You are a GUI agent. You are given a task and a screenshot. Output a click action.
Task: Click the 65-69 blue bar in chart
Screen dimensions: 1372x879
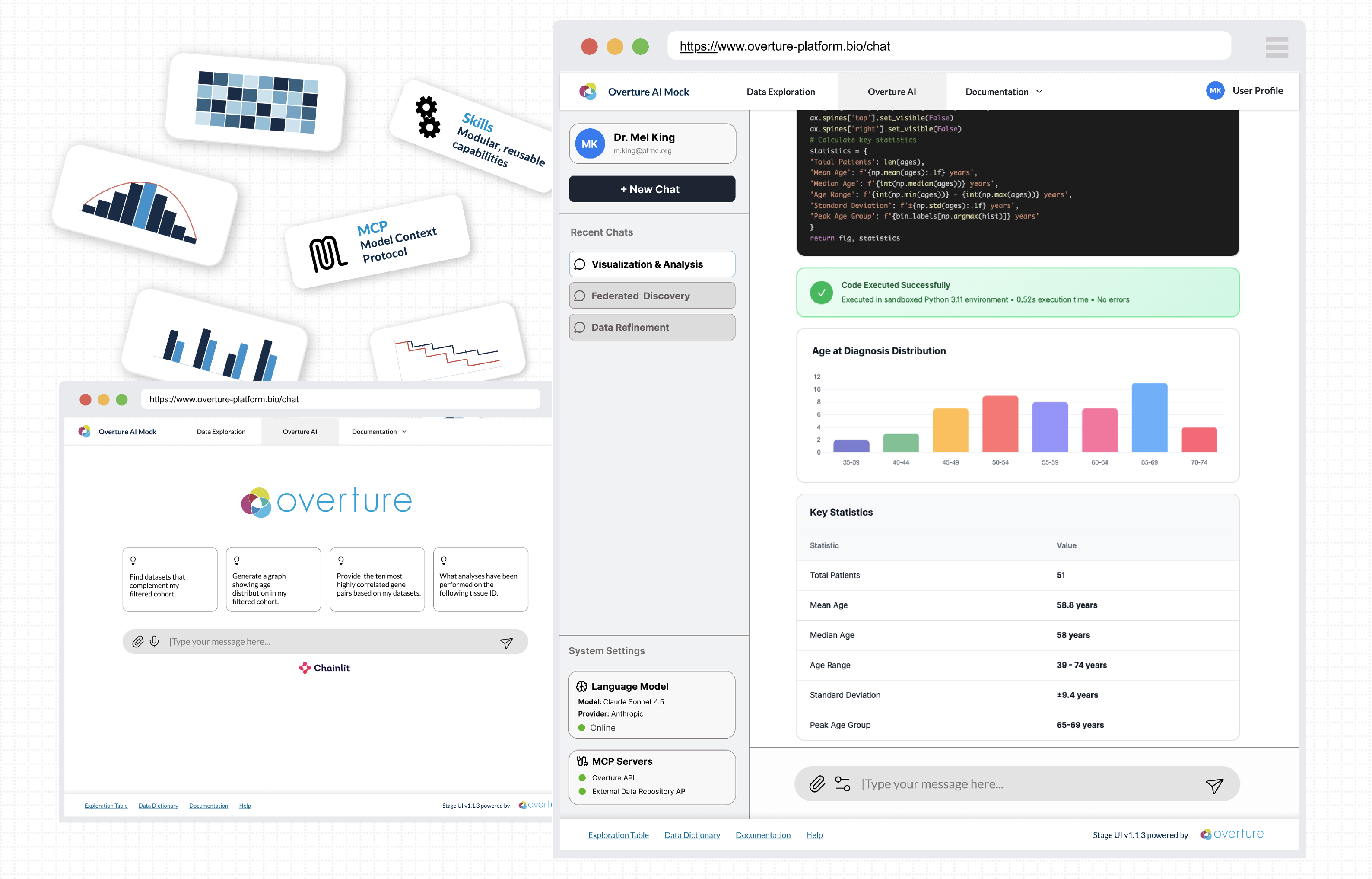pyautogui.click(x=1149, y=418)
